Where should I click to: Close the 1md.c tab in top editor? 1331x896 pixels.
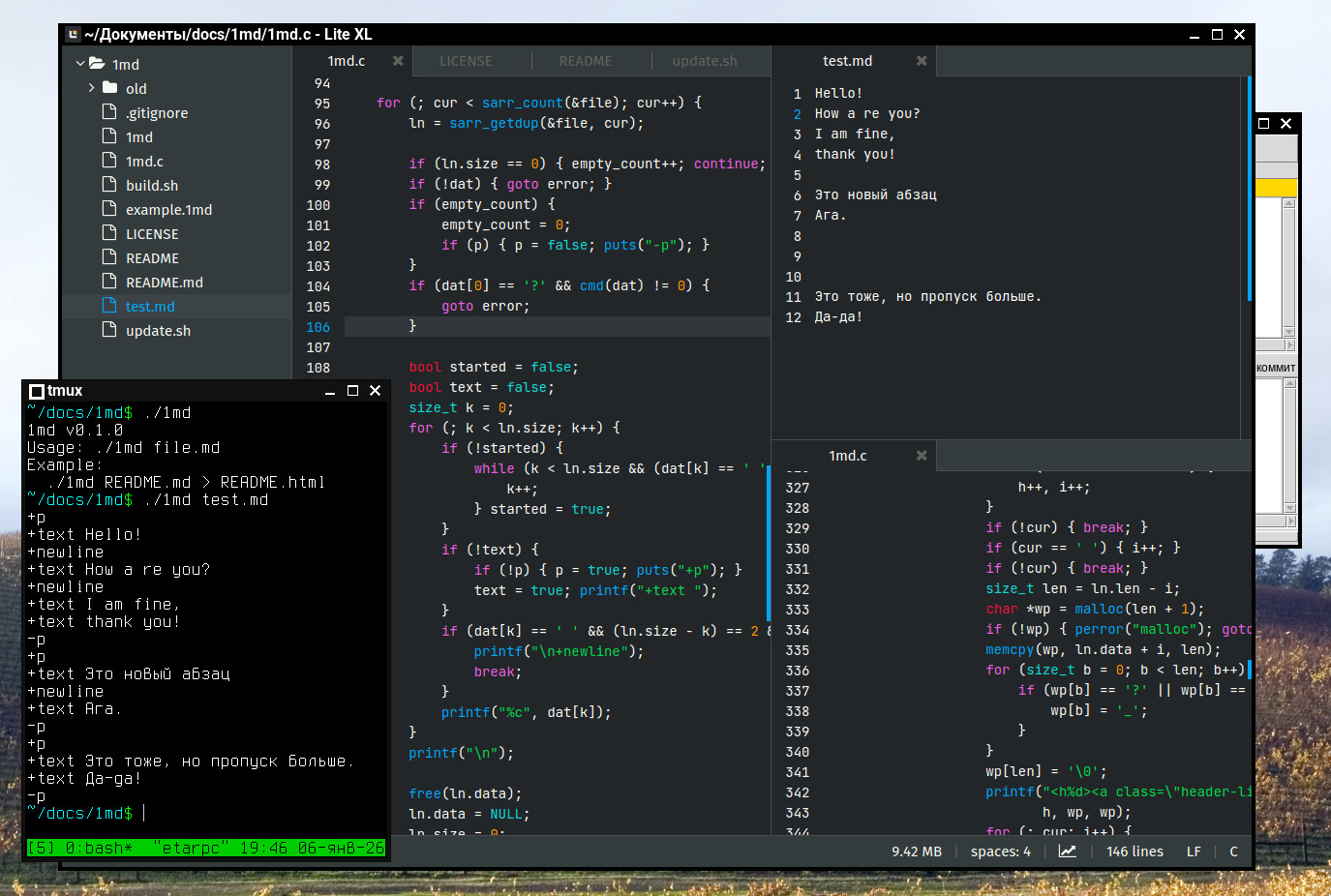pyautogui.click(x=398, y=61)
